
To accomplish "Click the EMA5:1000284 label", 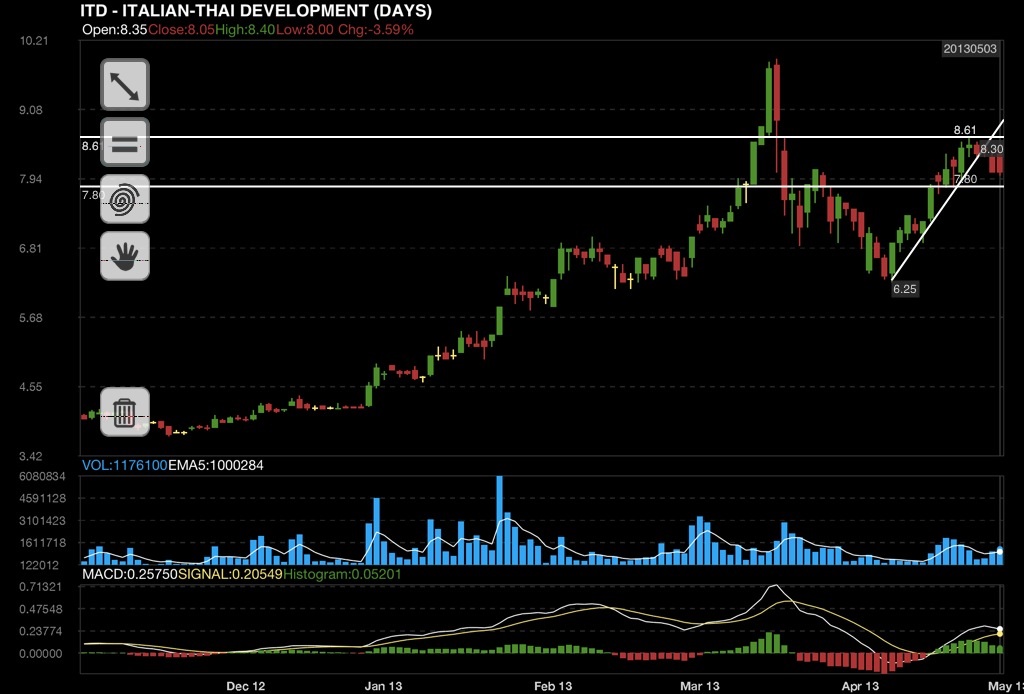I will (216, 465).
